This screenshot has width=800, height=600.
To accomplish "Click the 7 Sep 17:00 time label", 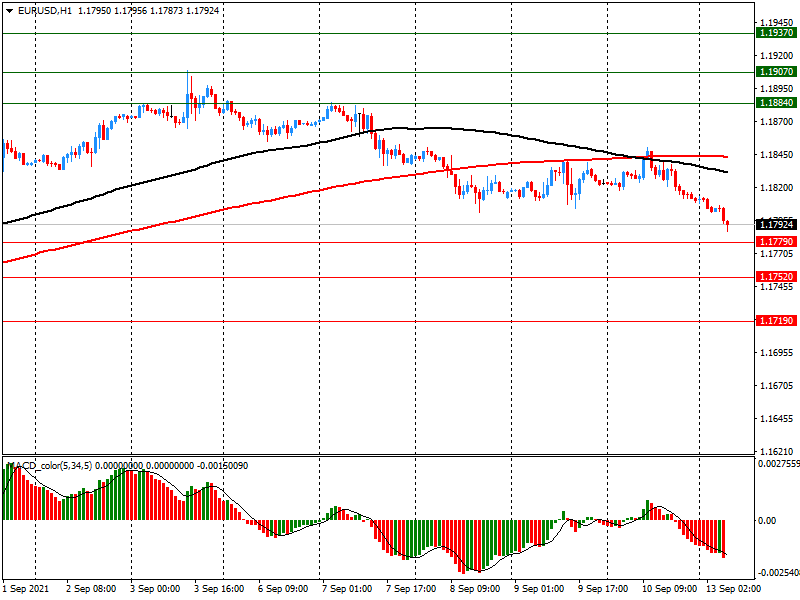I will click(x=411, y=589).
